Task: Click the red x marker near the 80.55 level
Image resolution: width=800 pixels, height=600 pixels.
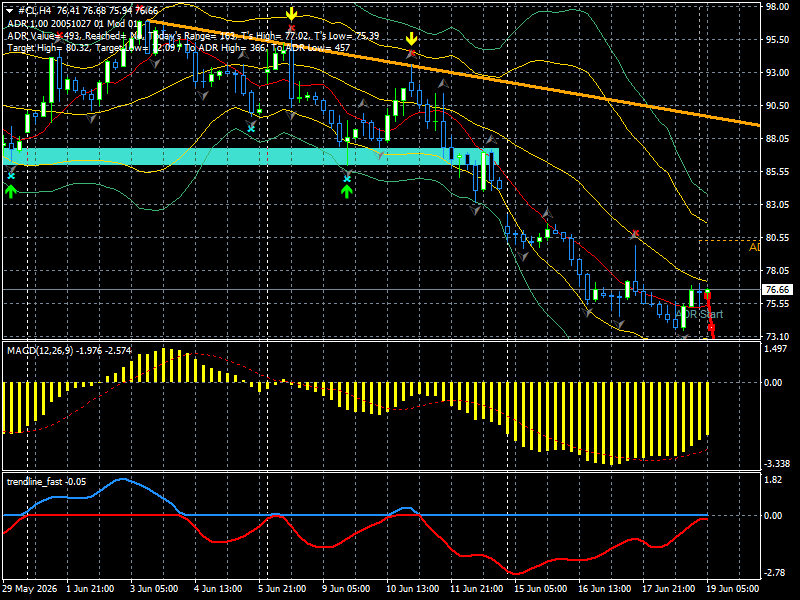Action: (635, 234)
